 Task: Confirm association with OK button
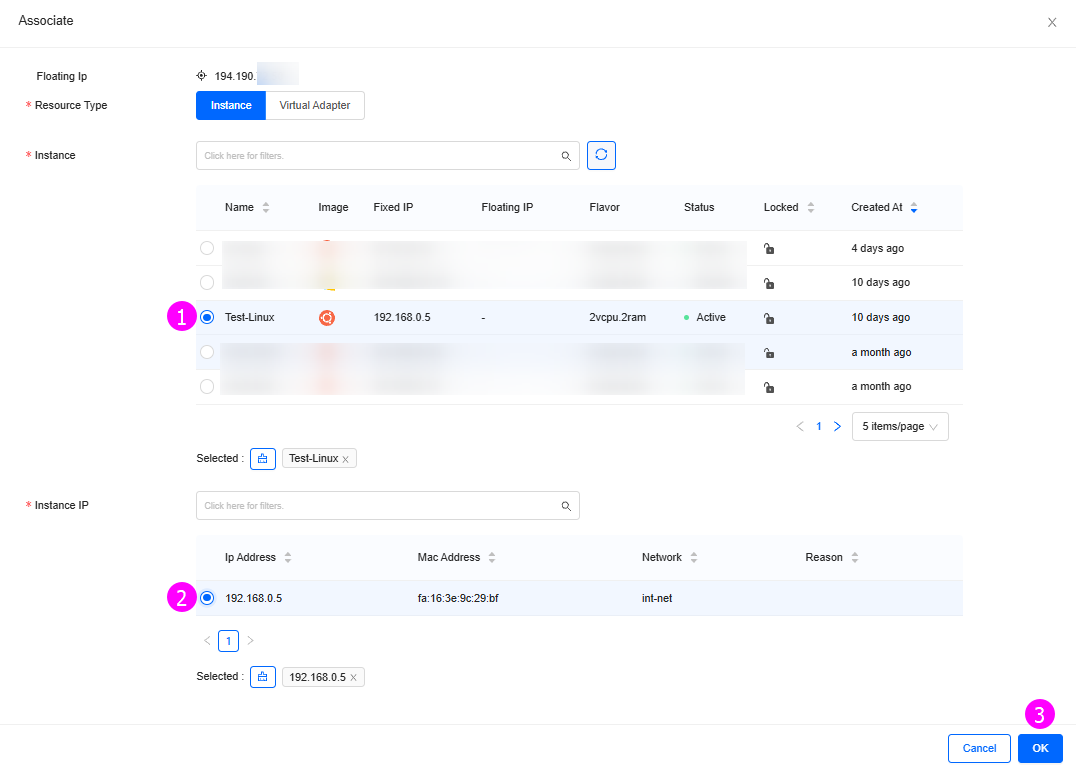coord(1040,748)
